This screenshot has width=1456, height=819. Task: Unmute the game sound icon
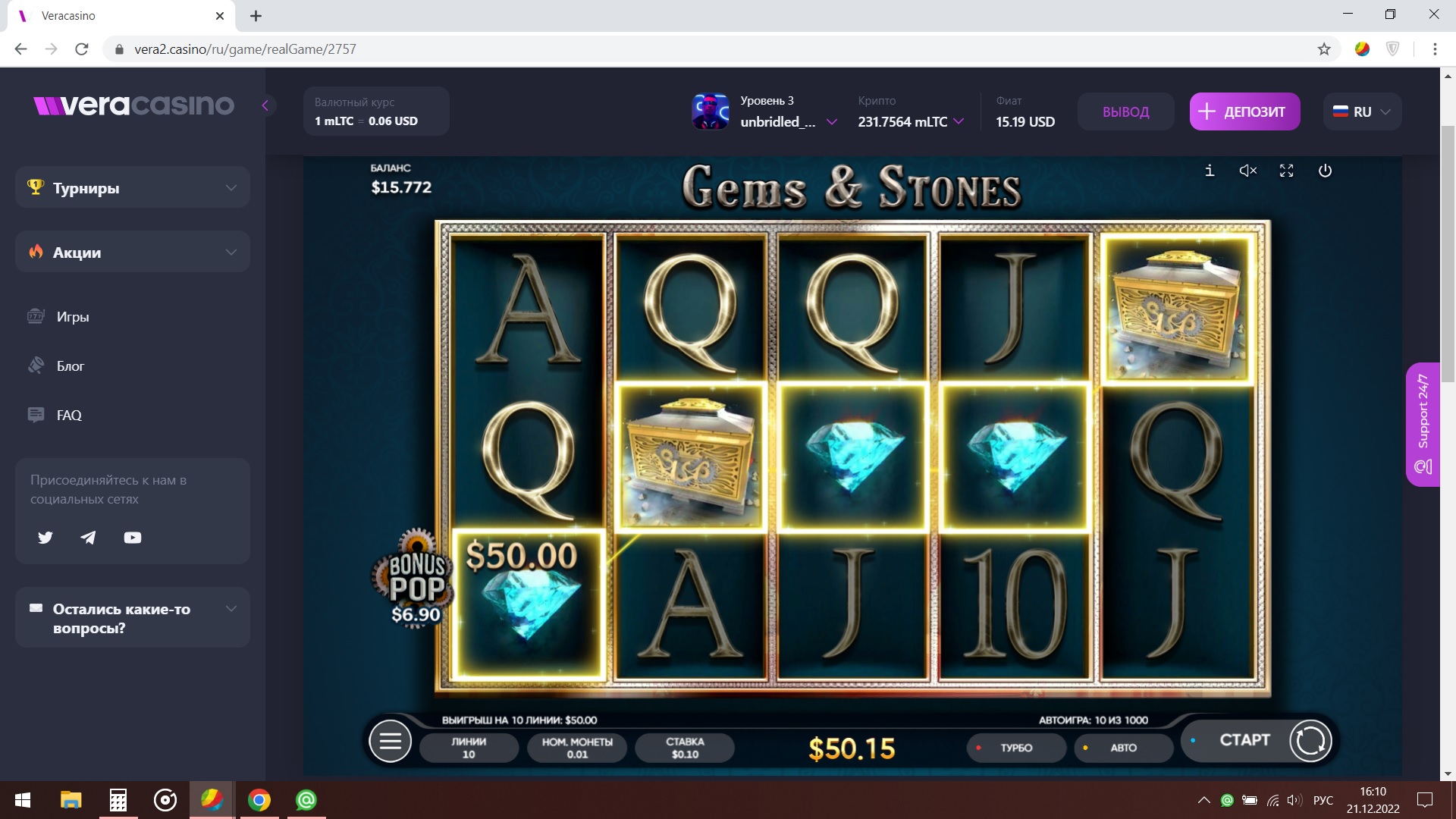[x=1247, y=171]
